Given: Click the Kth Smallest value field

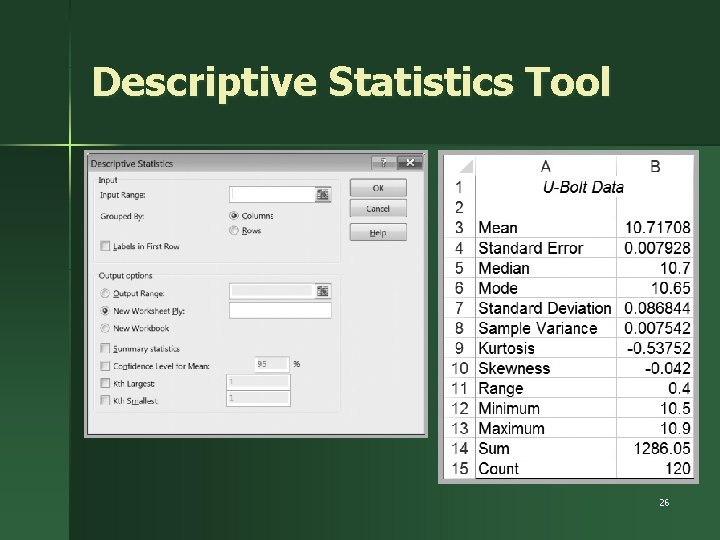Looking at the screenshot, I should pyautogui.click(x=258, y=399).
